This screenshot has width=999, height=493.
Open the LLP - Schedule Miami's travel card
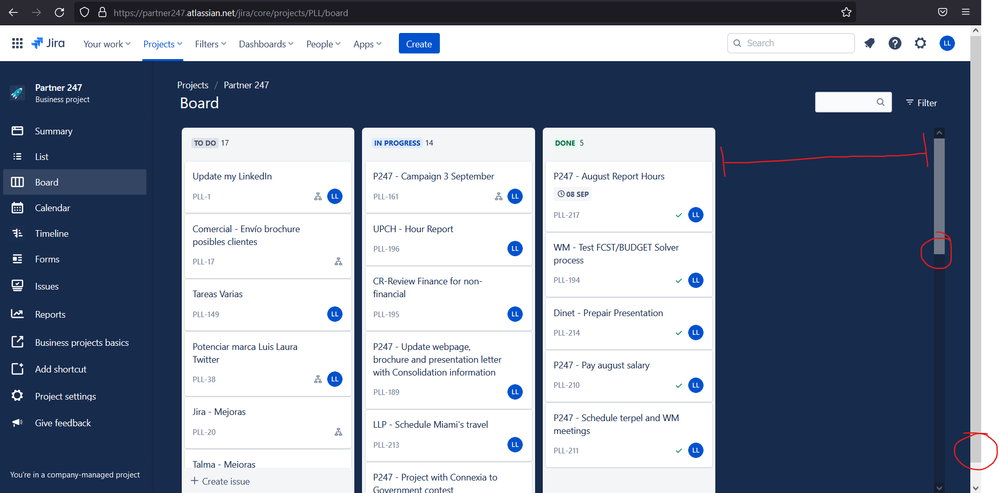(x=448, y=435)
